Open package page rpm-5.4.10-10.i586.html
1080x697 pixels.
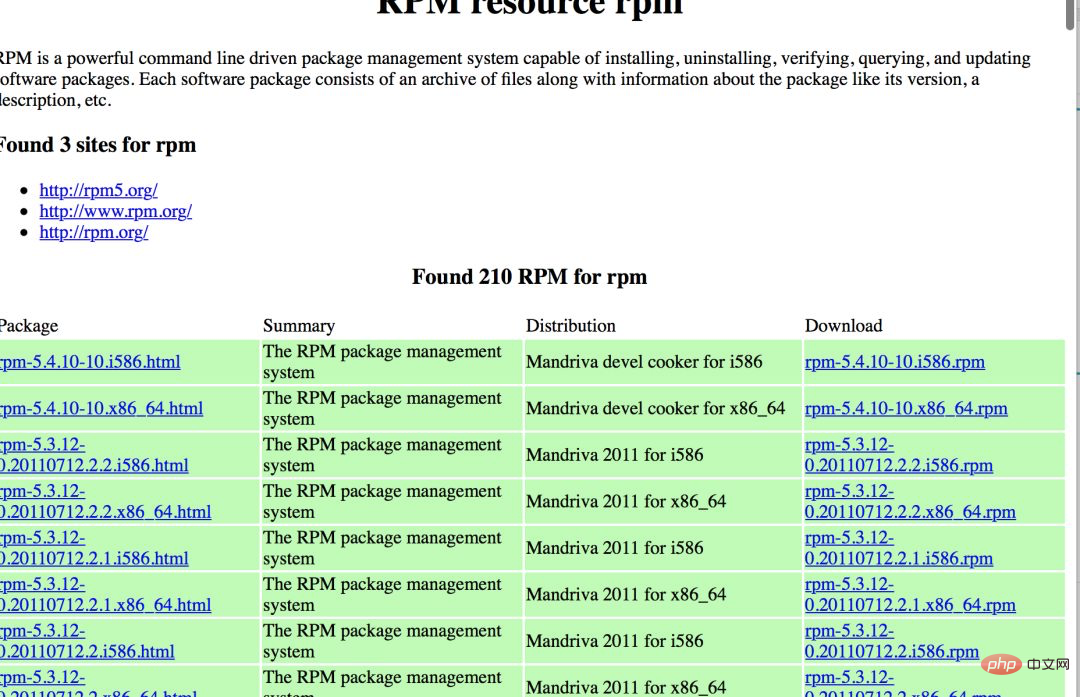pos(90,362)
